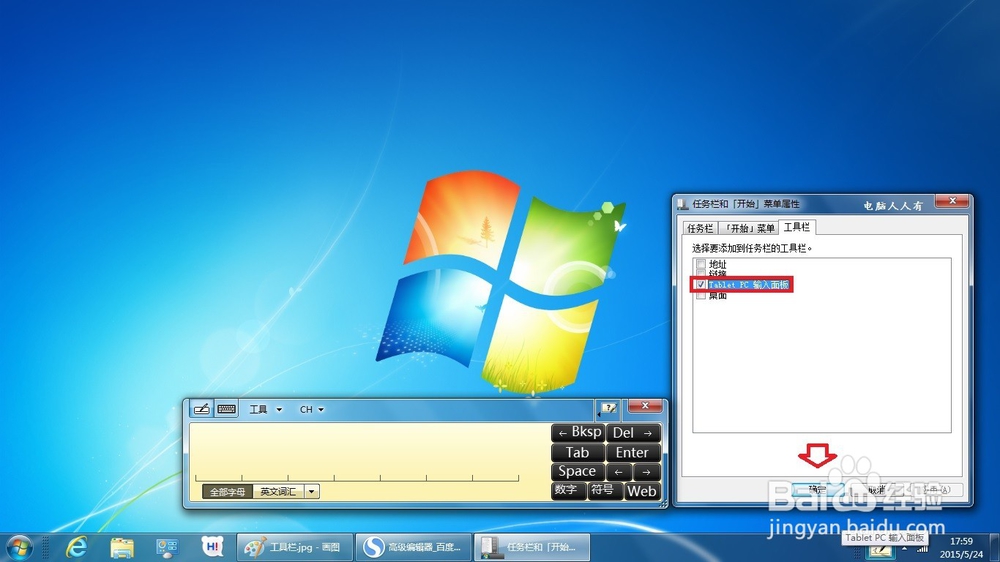The image size is (1000, 562).
Task: Switch to the 任务栏和「开始」 taskbar button
Action: [x=532, y=547]
